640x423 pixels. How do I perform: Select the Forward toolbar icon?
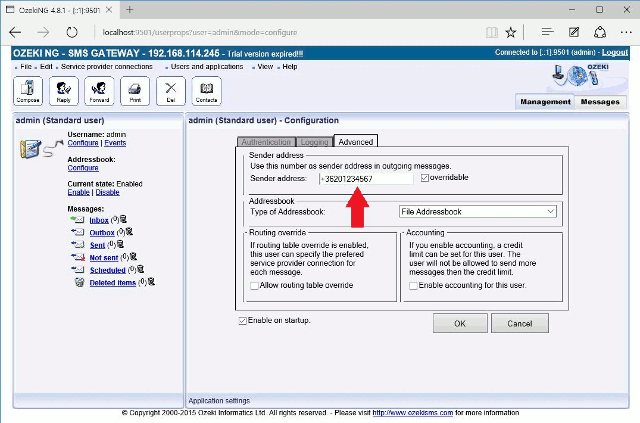tap(99, 91)
